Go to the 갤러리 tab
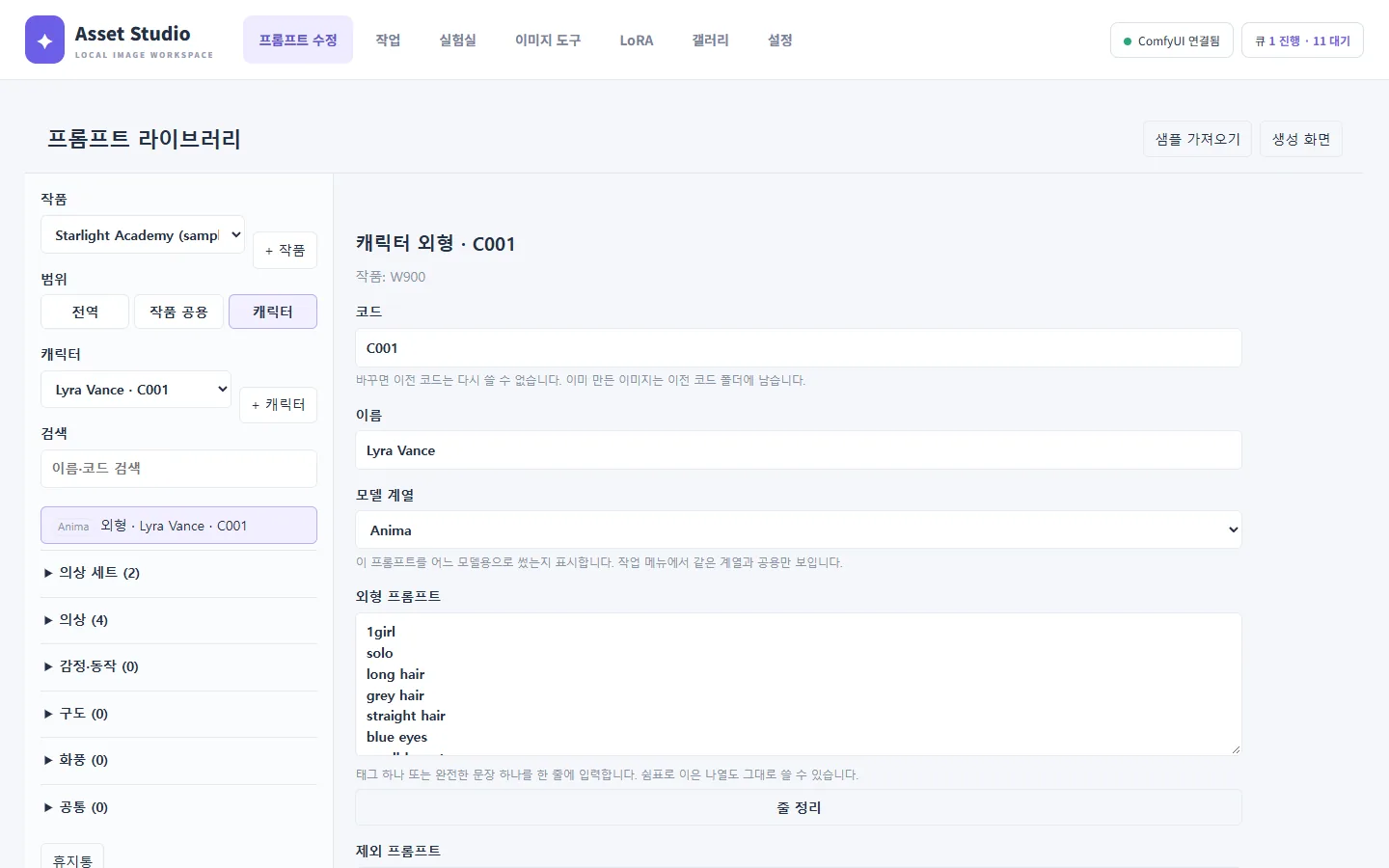 click(x=710, y=40)
